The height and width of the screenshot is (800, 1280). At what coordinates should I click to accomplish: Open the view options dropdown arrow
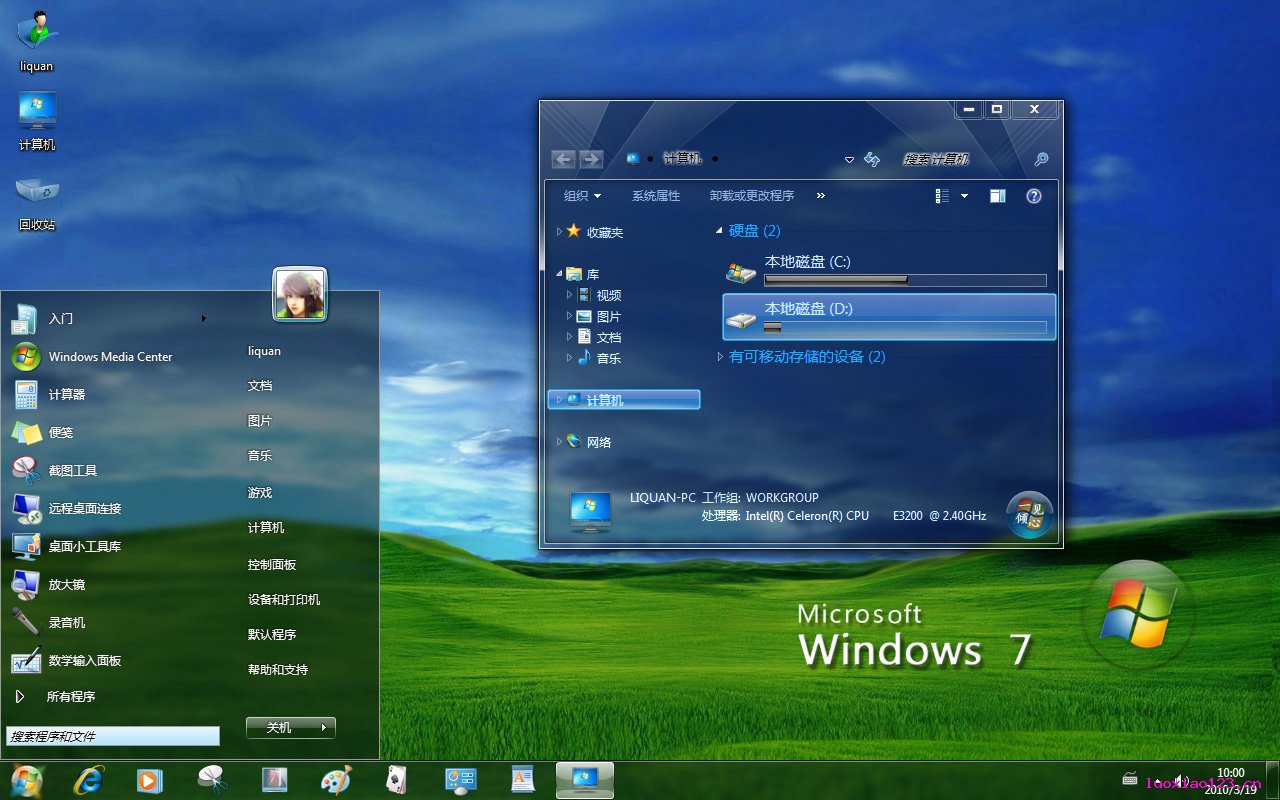point(964,196)
